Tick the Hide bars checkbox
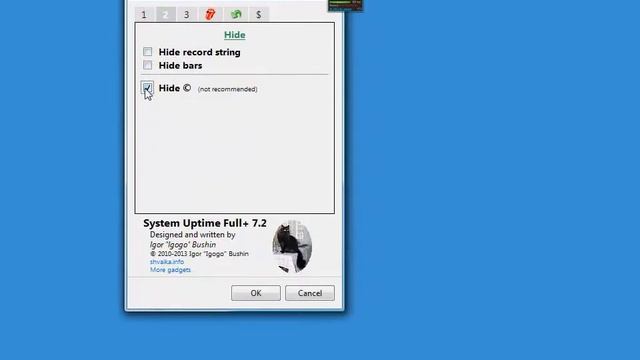This screenshot has height=360, width=640. point(147,65)
